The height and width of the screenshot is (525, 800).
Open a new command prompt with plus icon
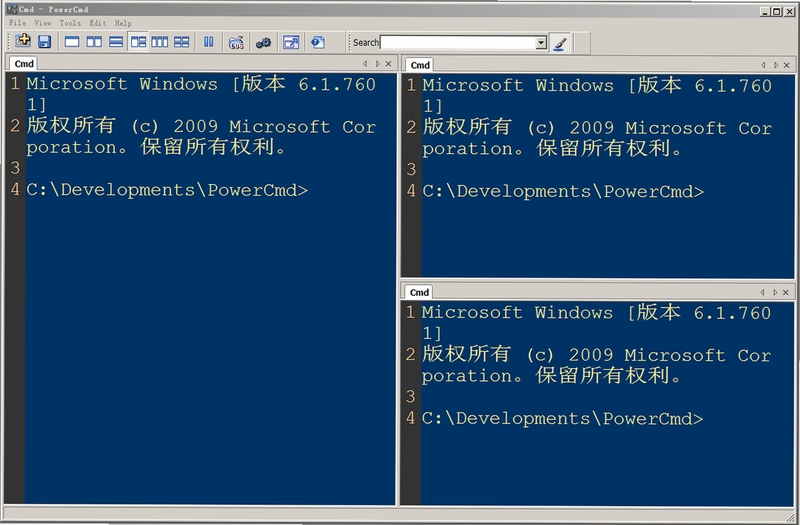click(23, 41)
